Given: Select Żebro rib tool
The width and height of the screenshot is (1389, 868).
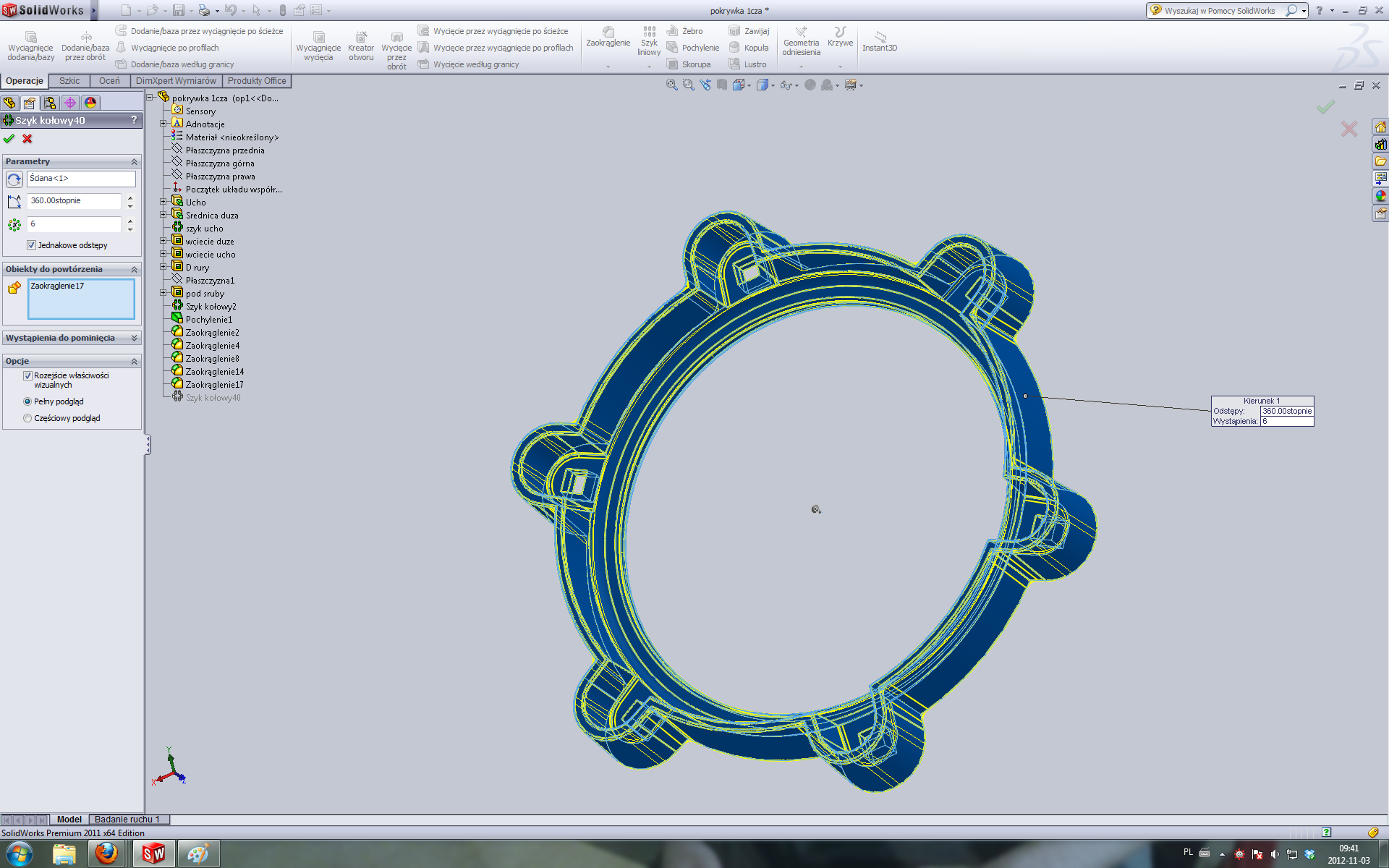Looking at the screenshot, I should [x=684, y=31].
